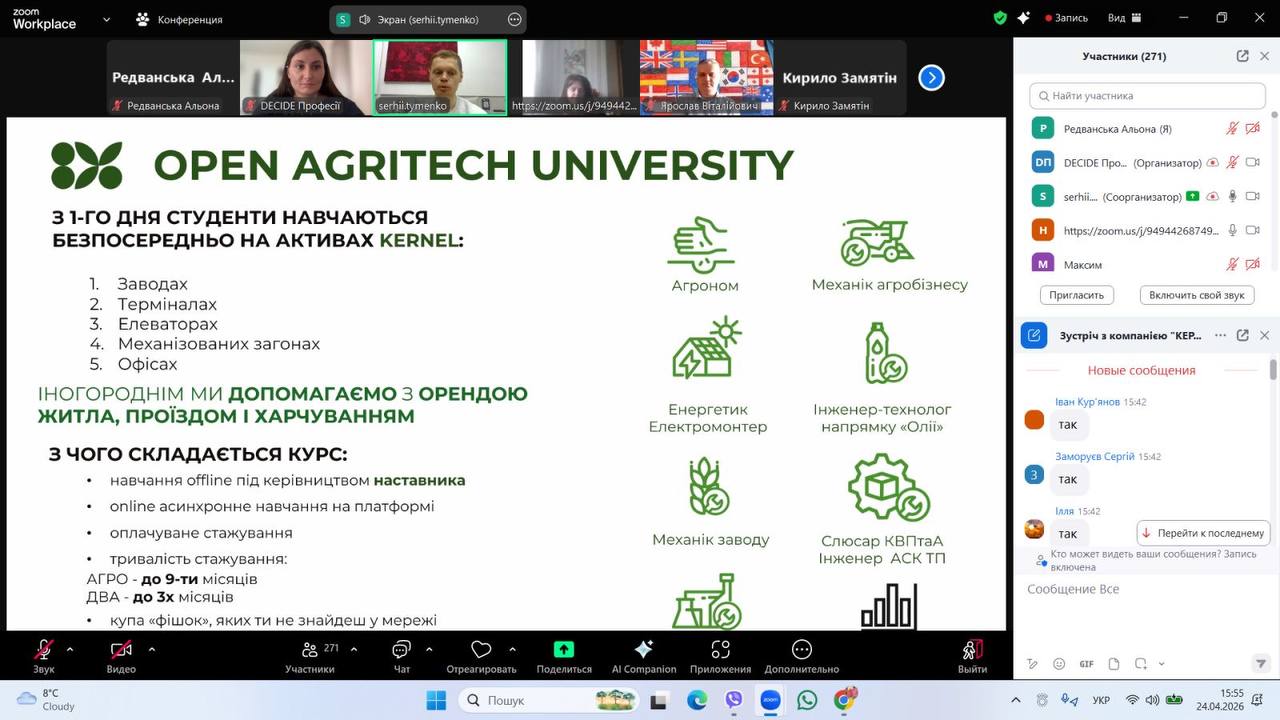Expand audio options arrow next to Звук
The image size is (1280, 720).
click(69, 649)
